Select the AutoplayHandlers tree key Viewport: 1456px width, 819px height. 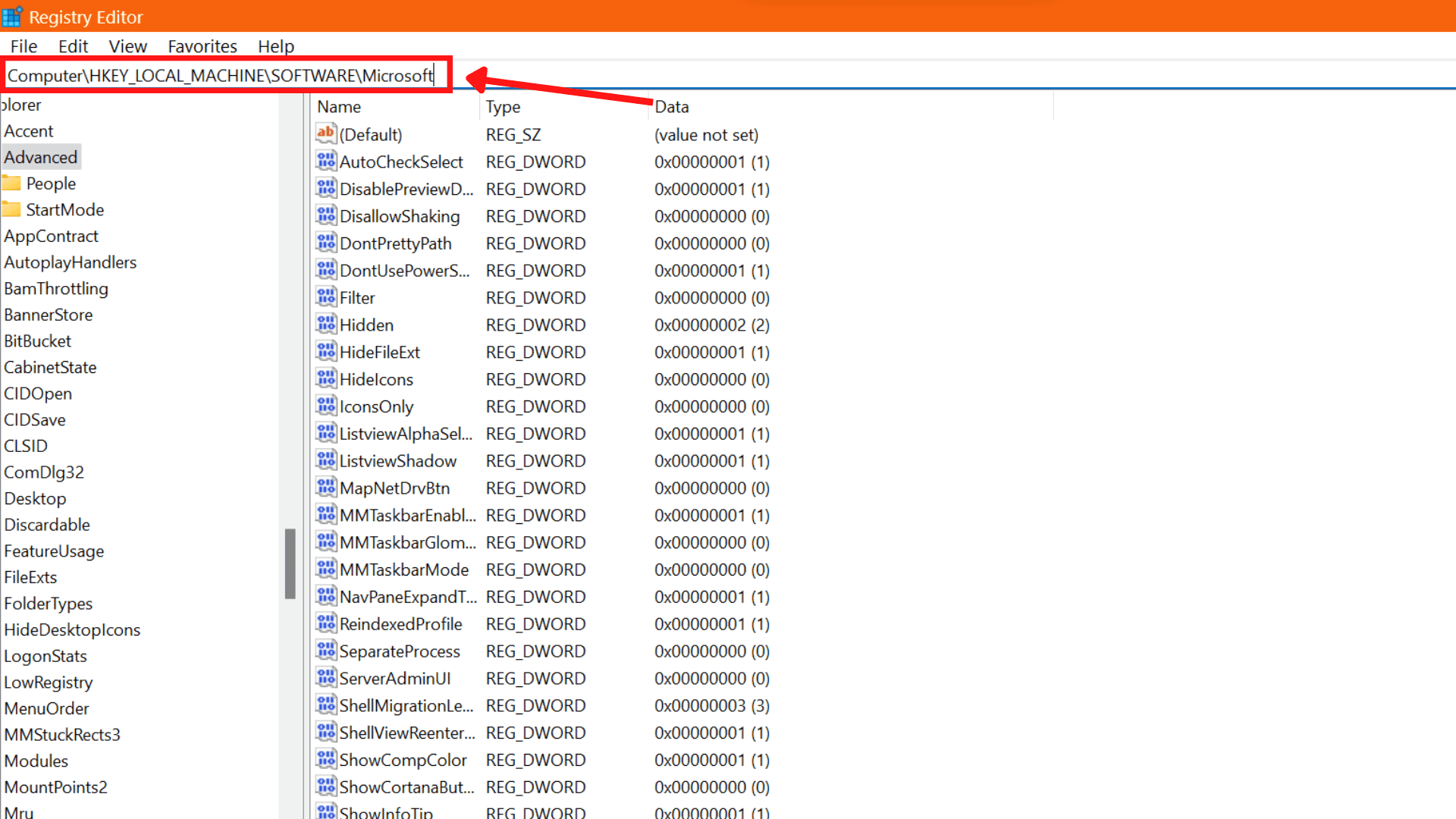click(x=71, y=262)
